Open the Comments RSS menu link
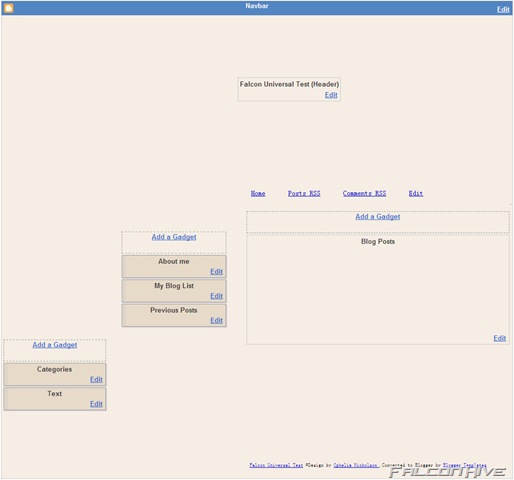The height and width of the screenshot is (480, 514). [x=364, y=193]
